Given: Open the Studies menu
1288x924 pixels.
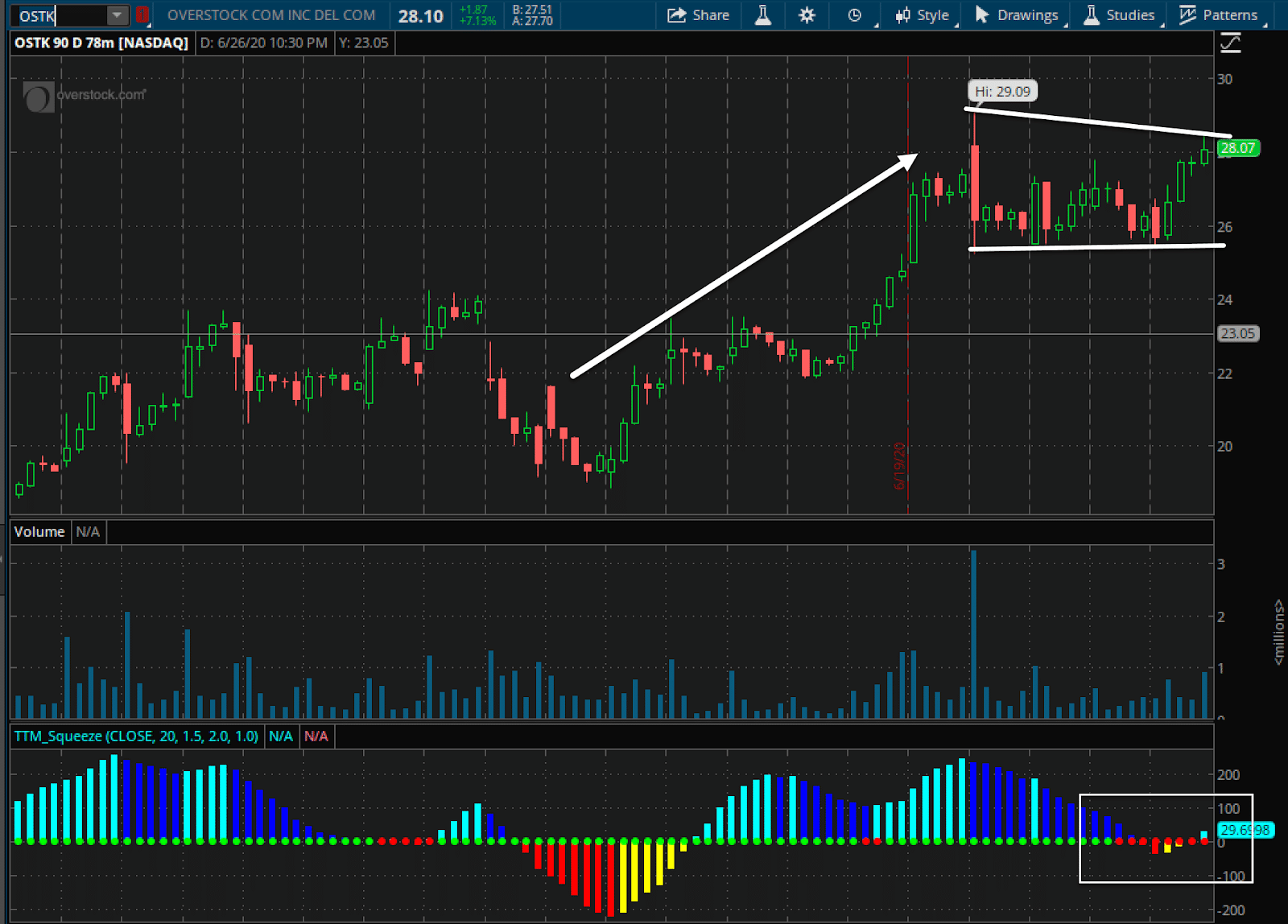Looking at the screenshot, I should pos(1120,15).
